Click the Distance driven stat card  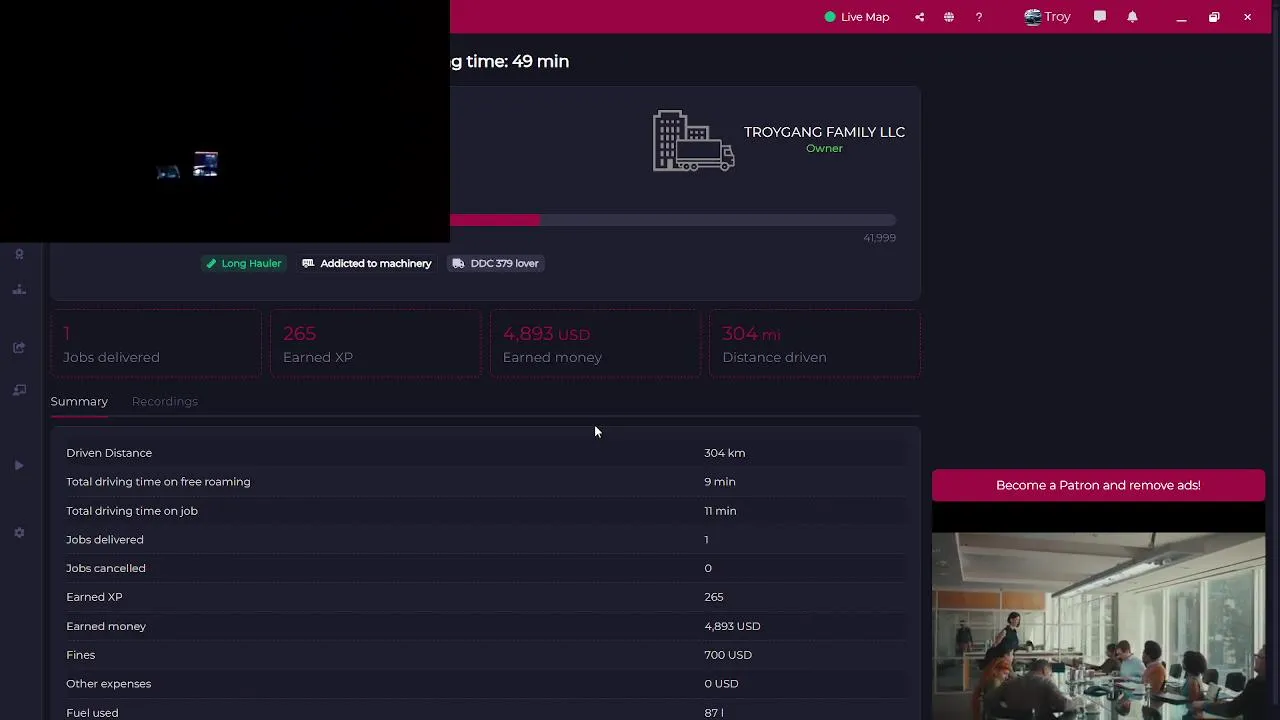[815, 344]
